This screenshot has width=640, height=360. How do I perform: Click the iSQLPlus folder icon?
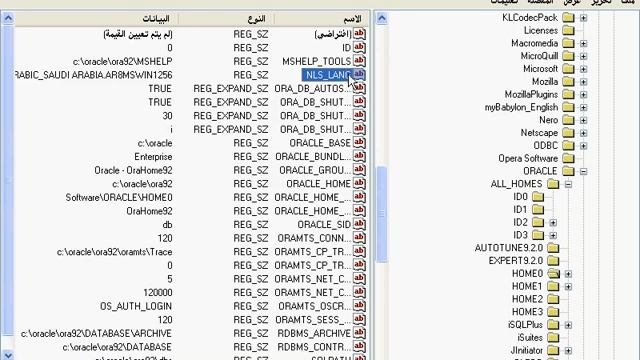tap(553, 325)
